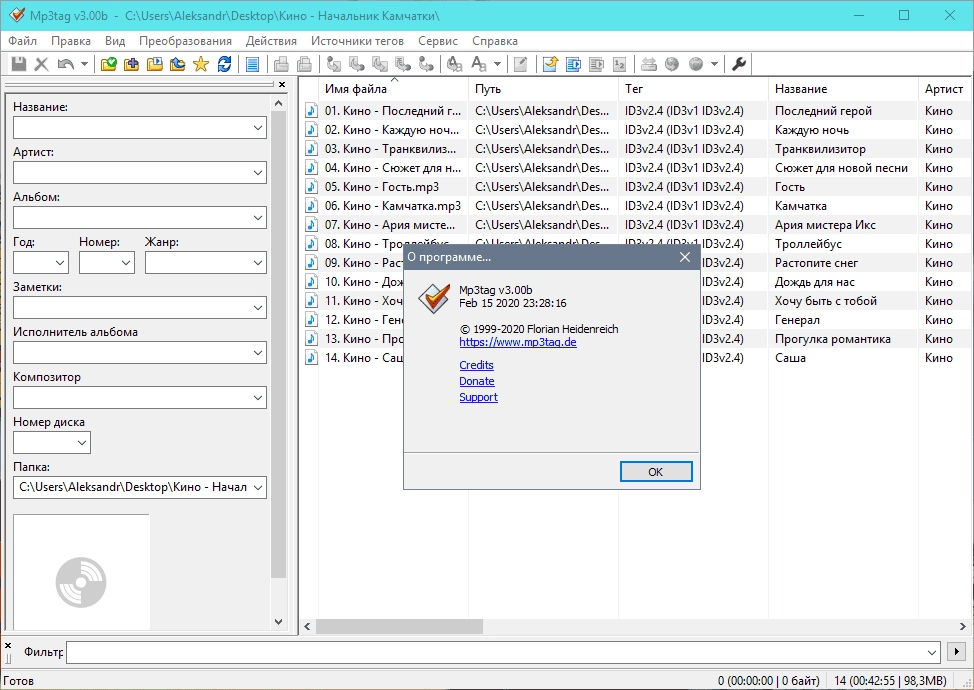Expand the Жанр combo box
This screenshot has width=974, height=690.
click(258, 263)
